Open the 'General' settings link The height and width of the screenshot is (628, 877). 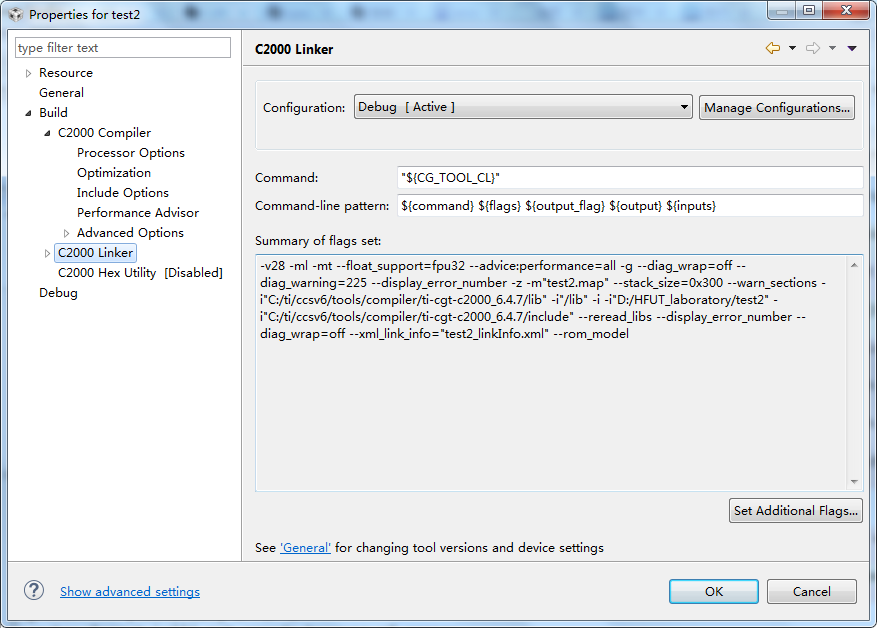point(305,548)
